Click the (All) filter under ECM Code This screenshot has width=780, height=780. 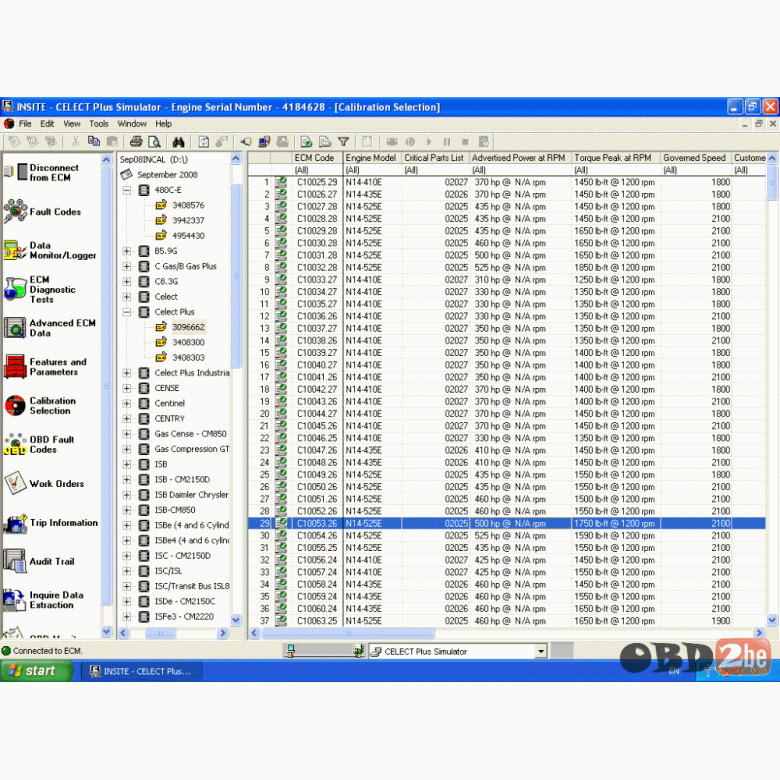click(317, 170)
